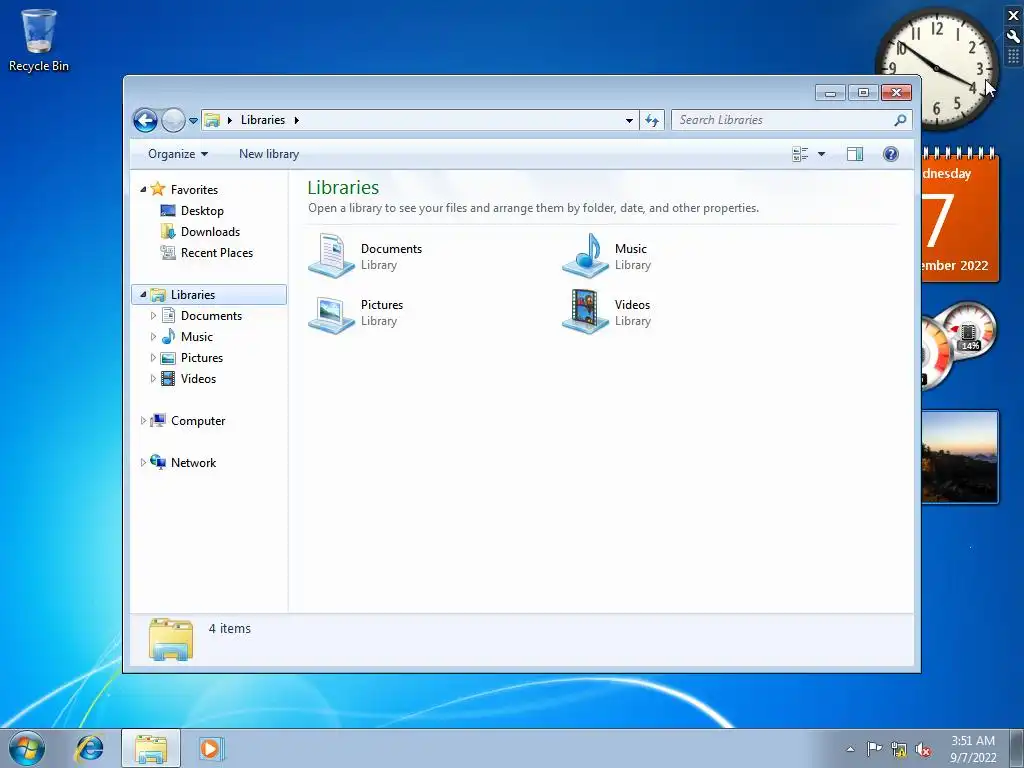Image resolution: width=1024 pixels, height=768 pixels.
Task: Select the Documents library icon
Action: [x=332, y=256]
